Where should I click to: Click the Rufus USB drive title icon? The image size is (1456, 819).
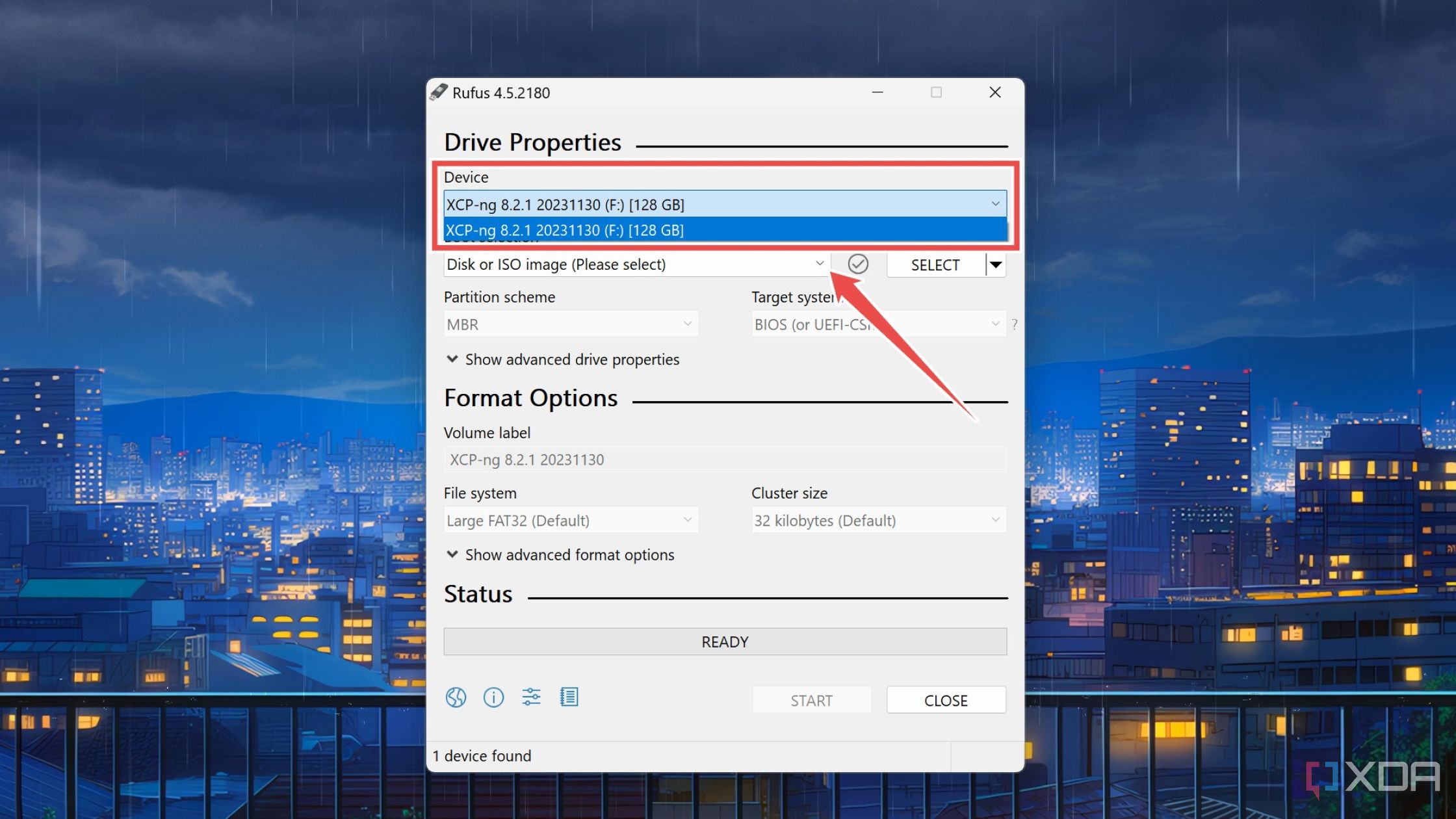click(439, 92)
